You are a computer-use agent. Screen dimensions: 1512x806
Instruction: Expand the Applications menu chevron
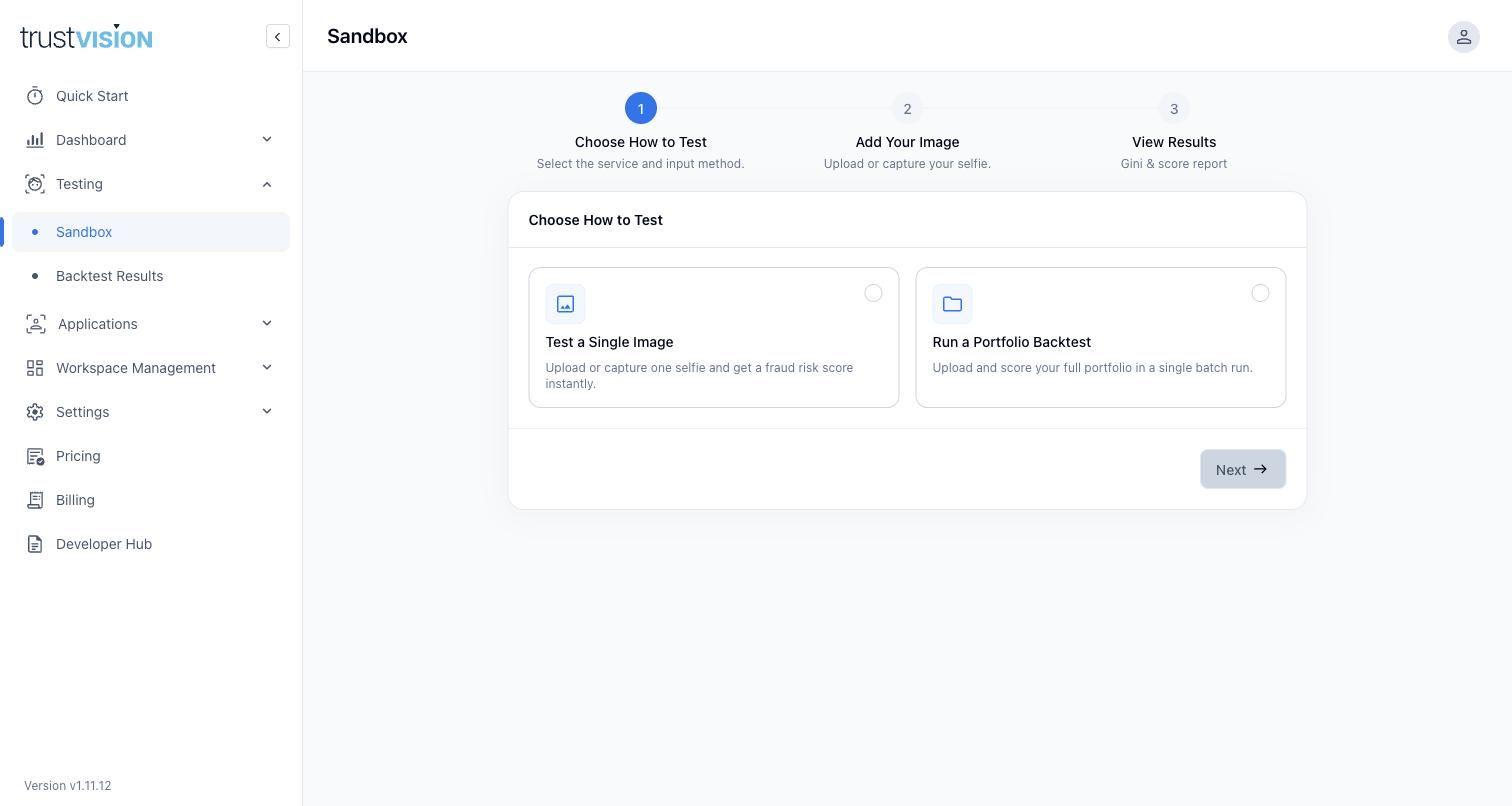(267, 324)
